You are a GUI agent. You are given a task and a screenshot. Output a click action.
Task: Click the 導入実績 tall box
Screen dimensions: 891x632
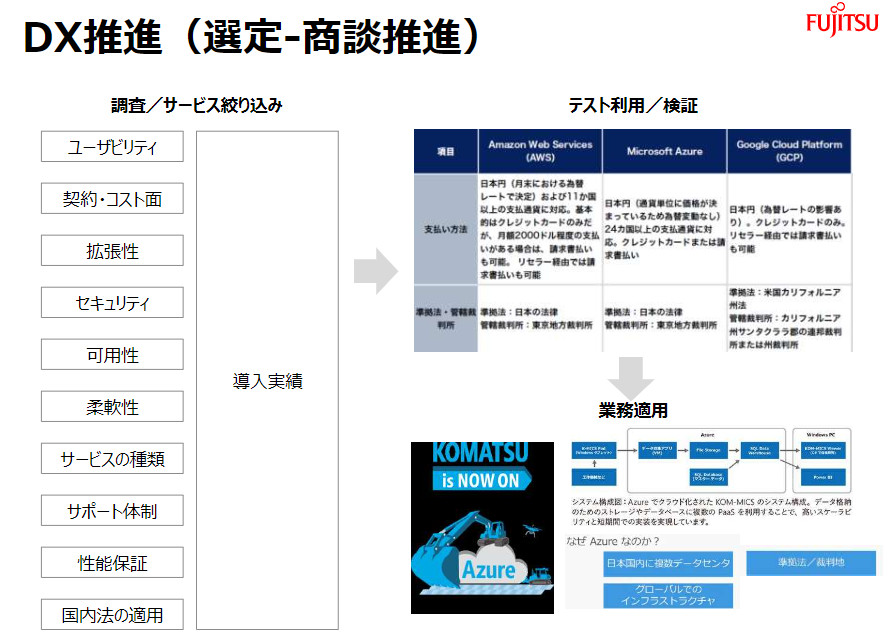(268, 380)
